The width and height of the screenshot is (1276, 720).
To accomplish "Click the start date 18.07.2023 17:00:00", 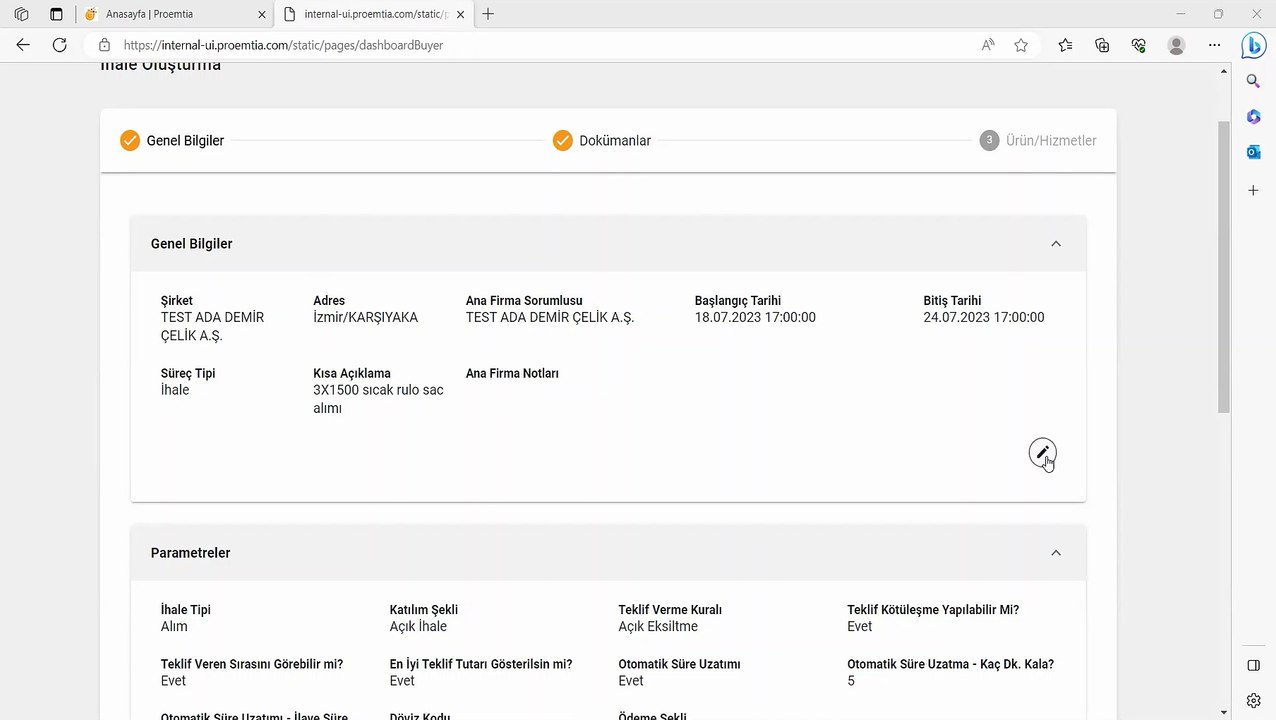I will (x=755, y=317).
